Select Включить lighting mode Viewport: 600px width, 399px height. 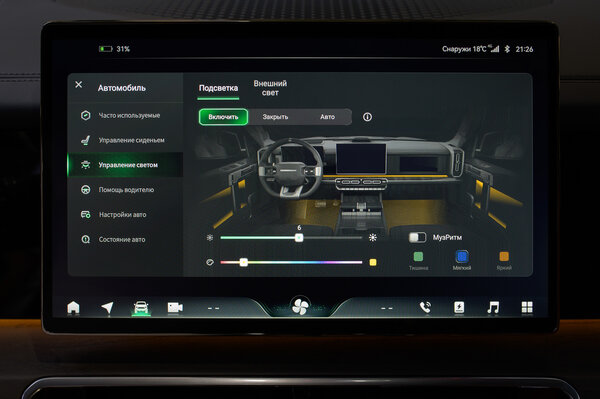[223, 117]
